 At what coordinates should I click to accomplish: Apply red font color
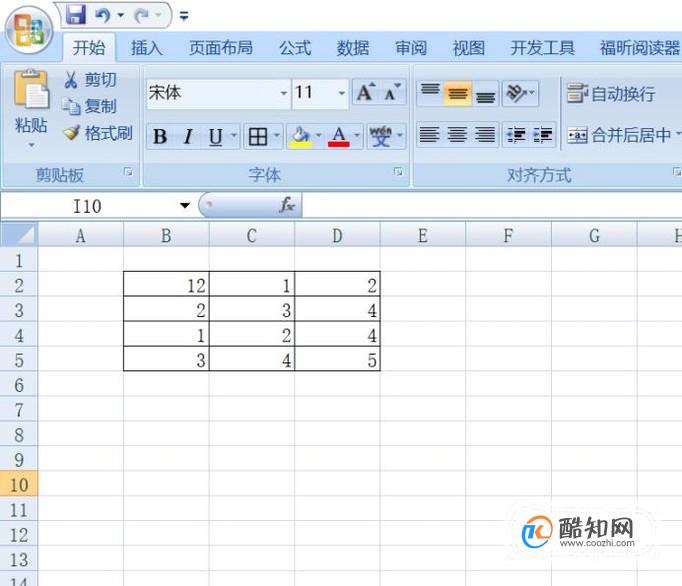pos(338,137)
